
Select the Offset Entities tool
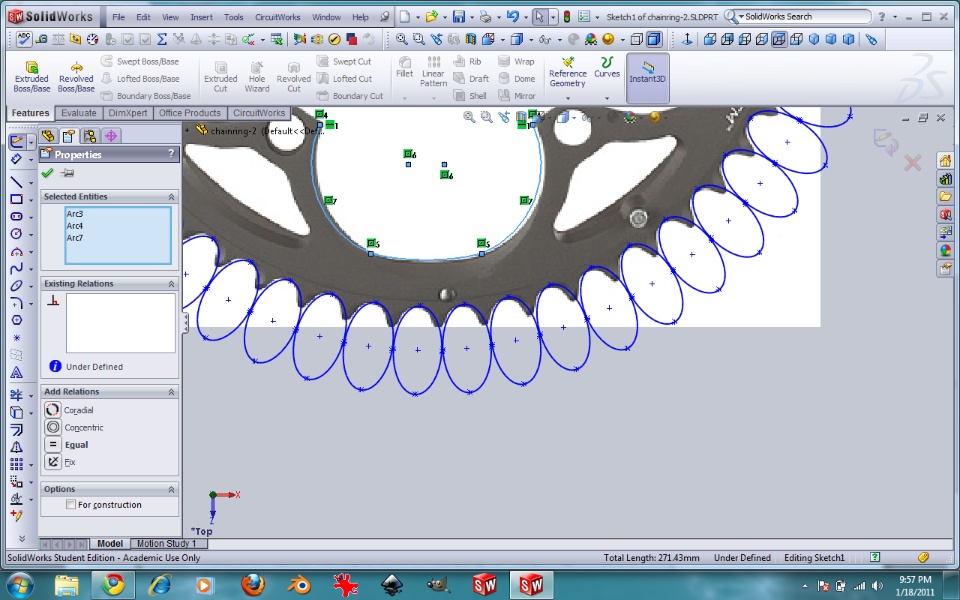[17, 430]
